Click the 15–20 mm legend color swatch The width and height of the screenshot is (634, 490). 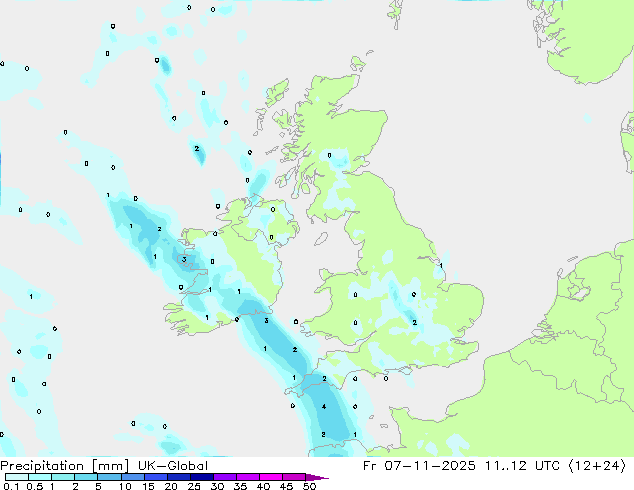(155, 477)
